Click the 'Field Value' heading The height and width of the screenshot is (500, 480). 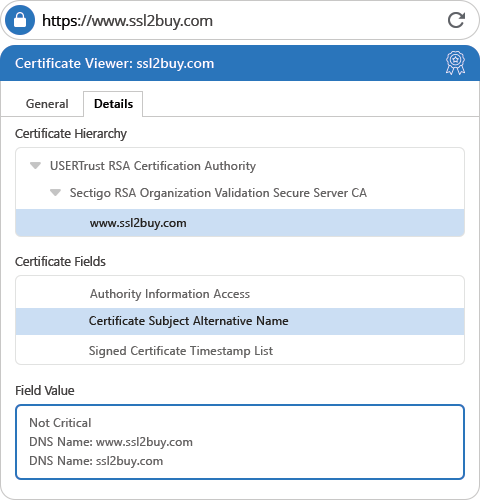[x=45, y=390]
